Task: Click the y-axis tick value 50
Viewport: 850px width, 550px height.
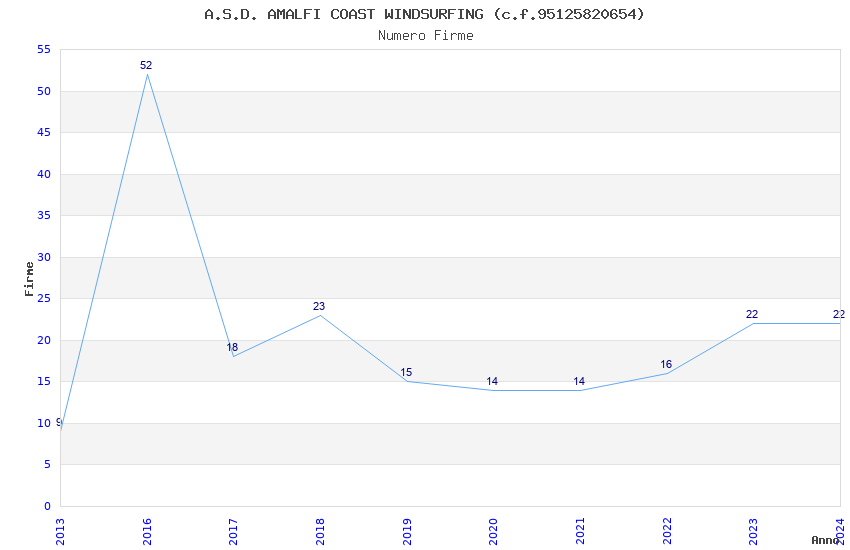Action: [x=44, y=92]
